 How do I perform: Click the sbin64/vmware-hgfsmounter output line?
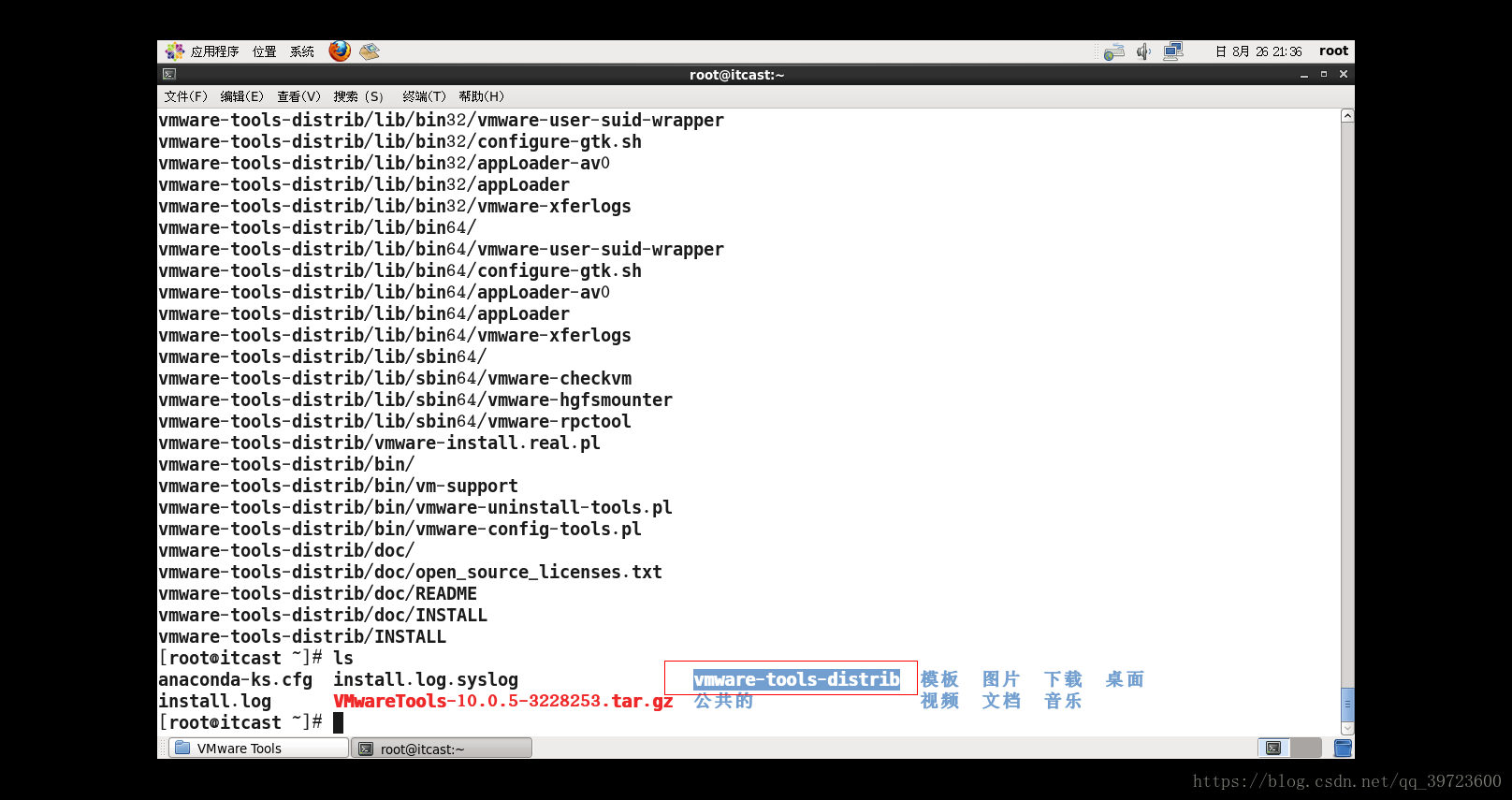point(415,400)
